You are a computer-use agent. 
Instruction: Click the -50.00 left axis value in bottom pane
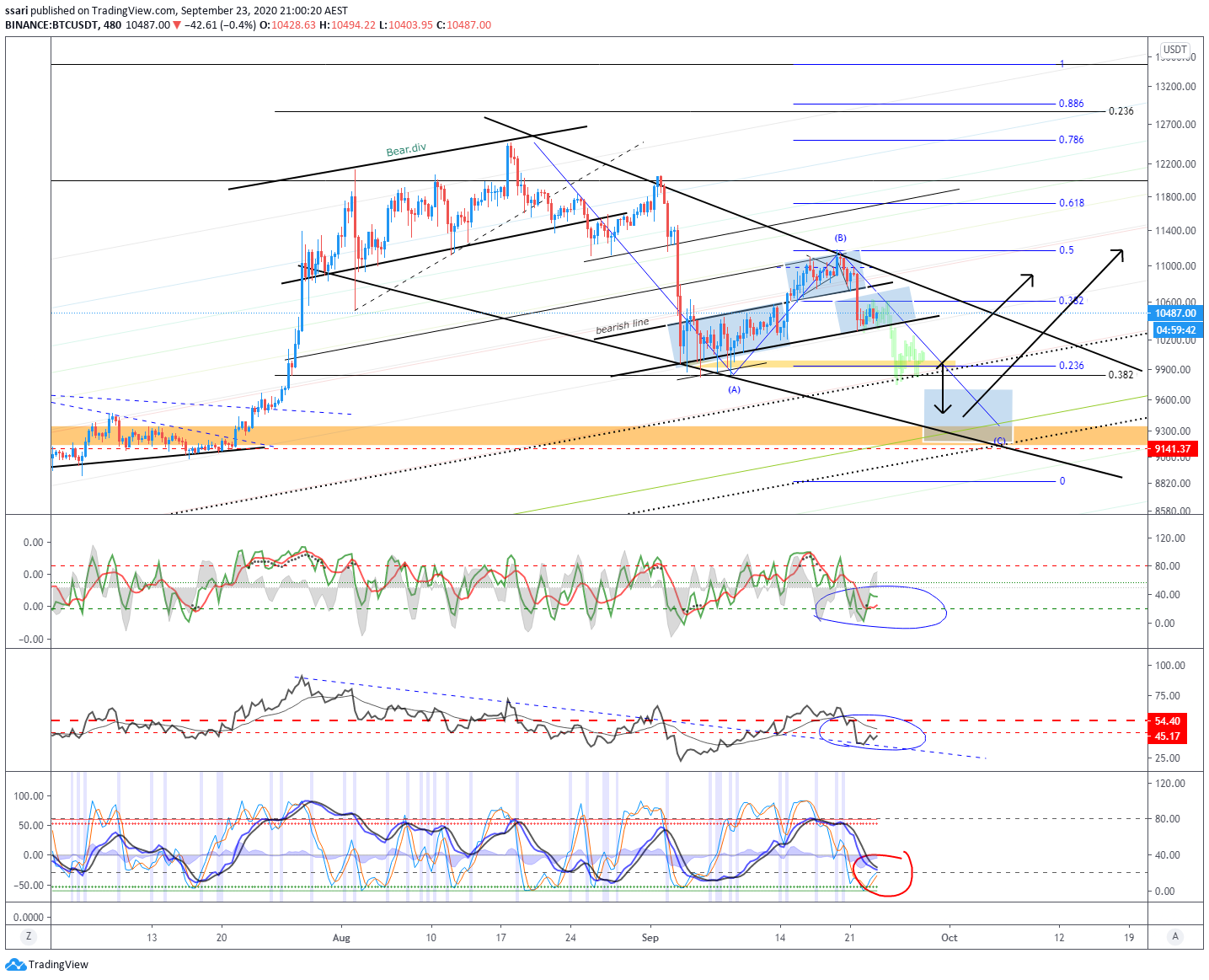click(29, 886)
